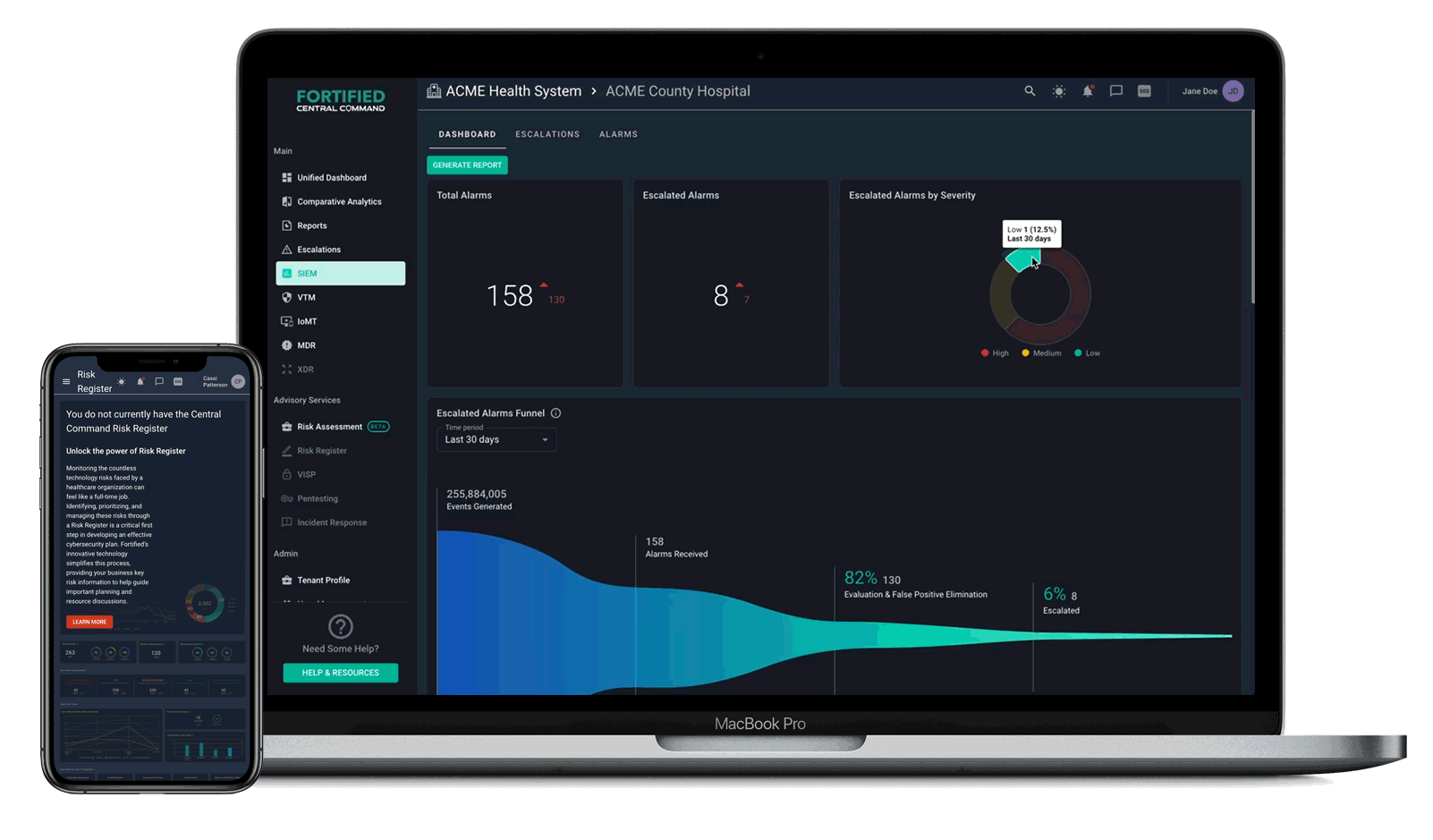Screen dimensions: 1433x840
Task: Click the Total Alarms value 158
Action: click(x=509, y=296)
